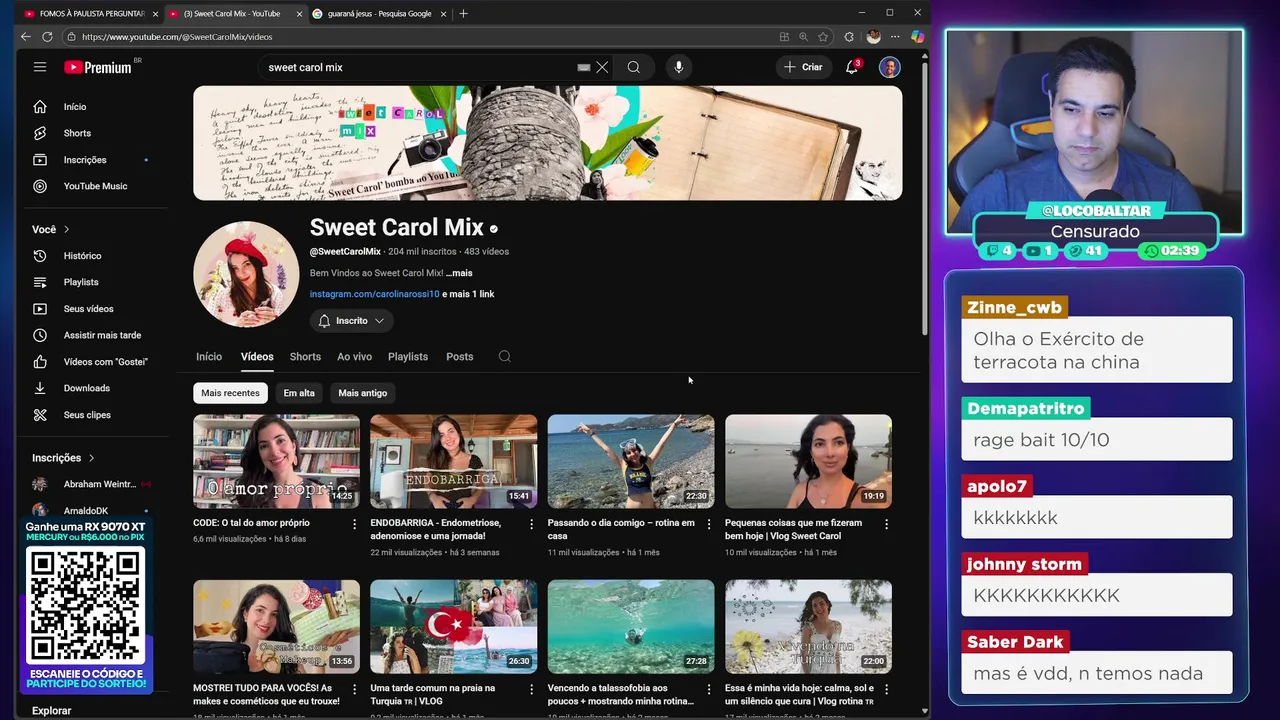Image resolution: width=1280 pixels, height=720 pixels.
Task: Select the Vídeos channel tab
Action: tap(257, 357)
